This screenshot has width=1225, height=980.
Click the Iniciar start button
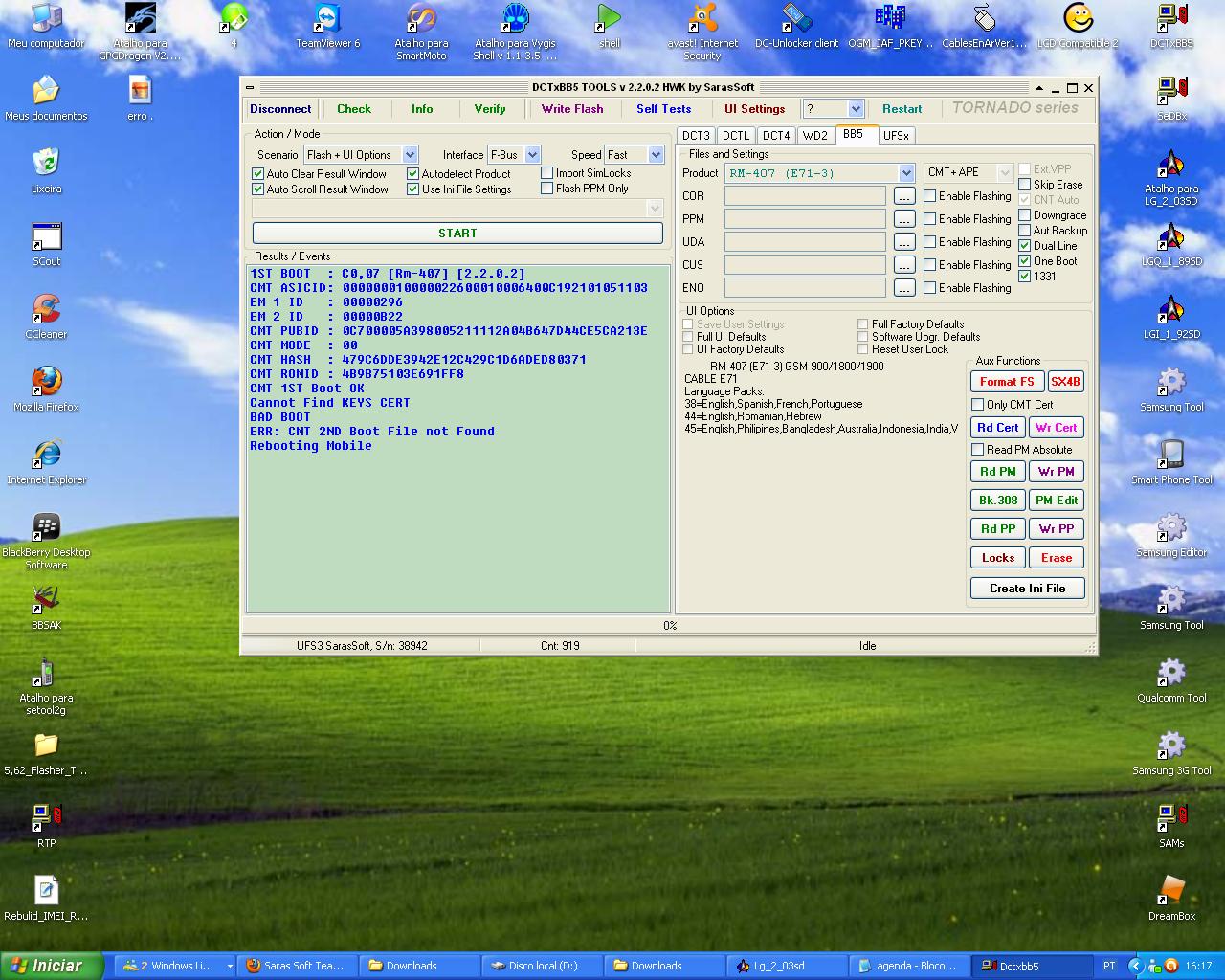pyautogui.click(x=52, y=966)
